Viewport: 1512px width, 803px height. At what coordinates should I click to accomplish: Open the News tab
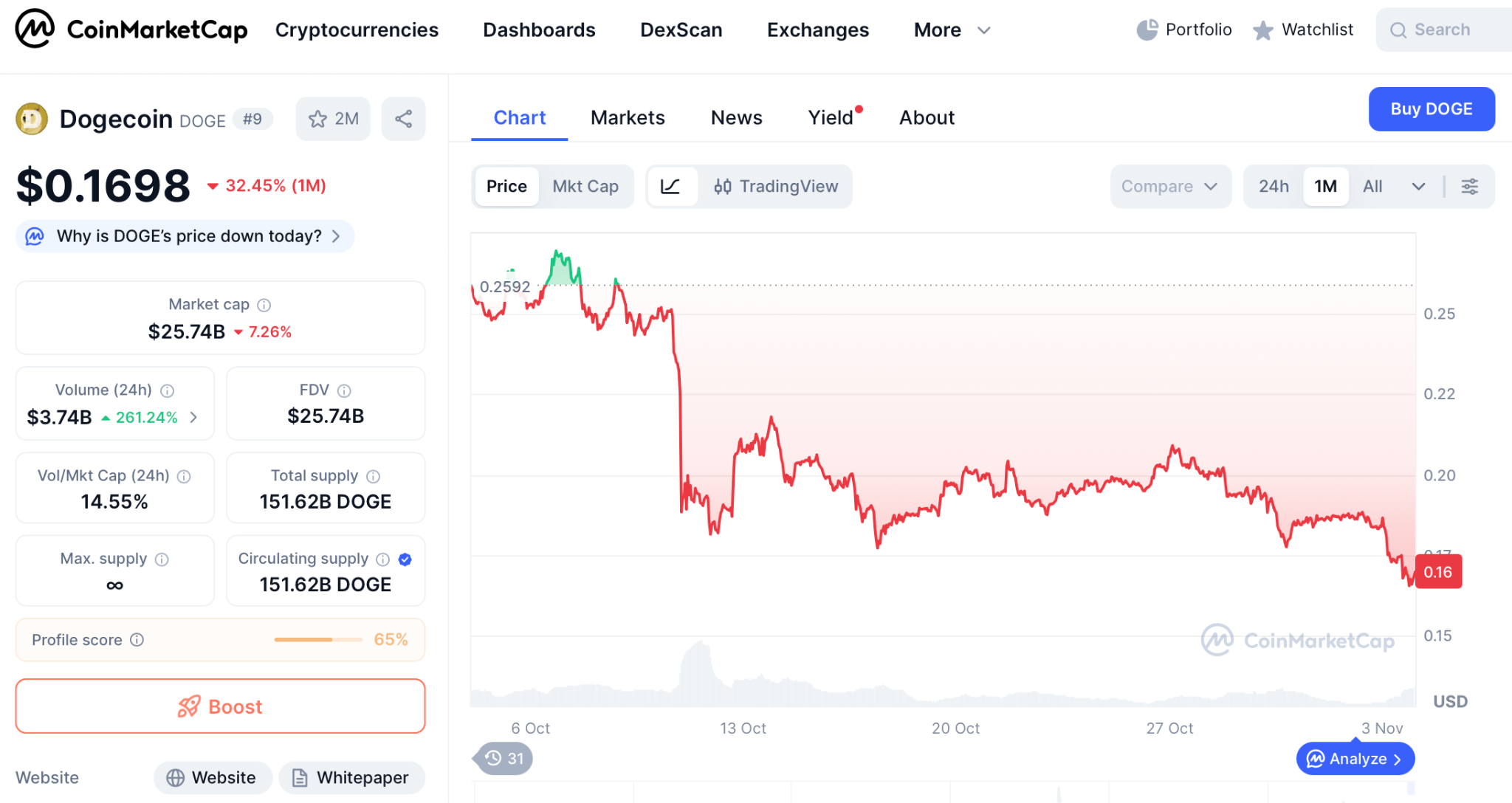[736, 117]
